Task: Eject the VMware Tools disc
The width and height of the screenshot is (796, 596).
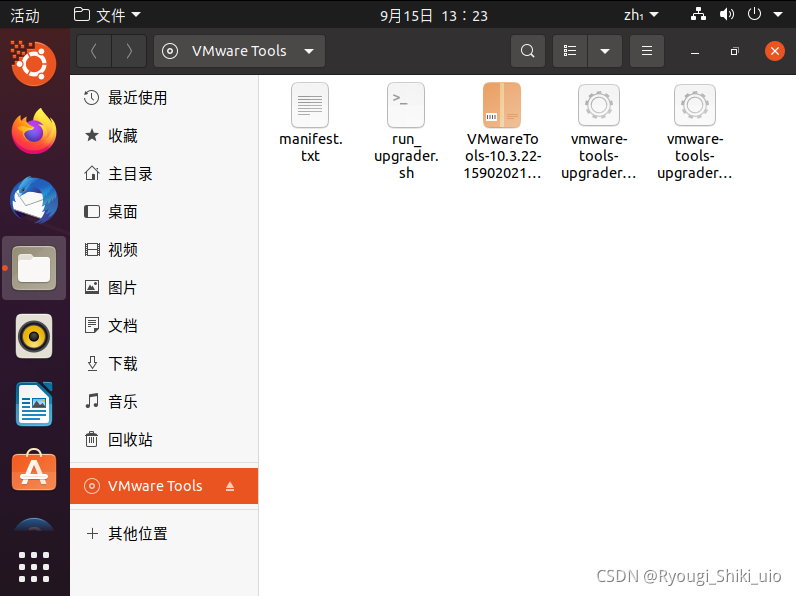Action: (x=230, y=486)
